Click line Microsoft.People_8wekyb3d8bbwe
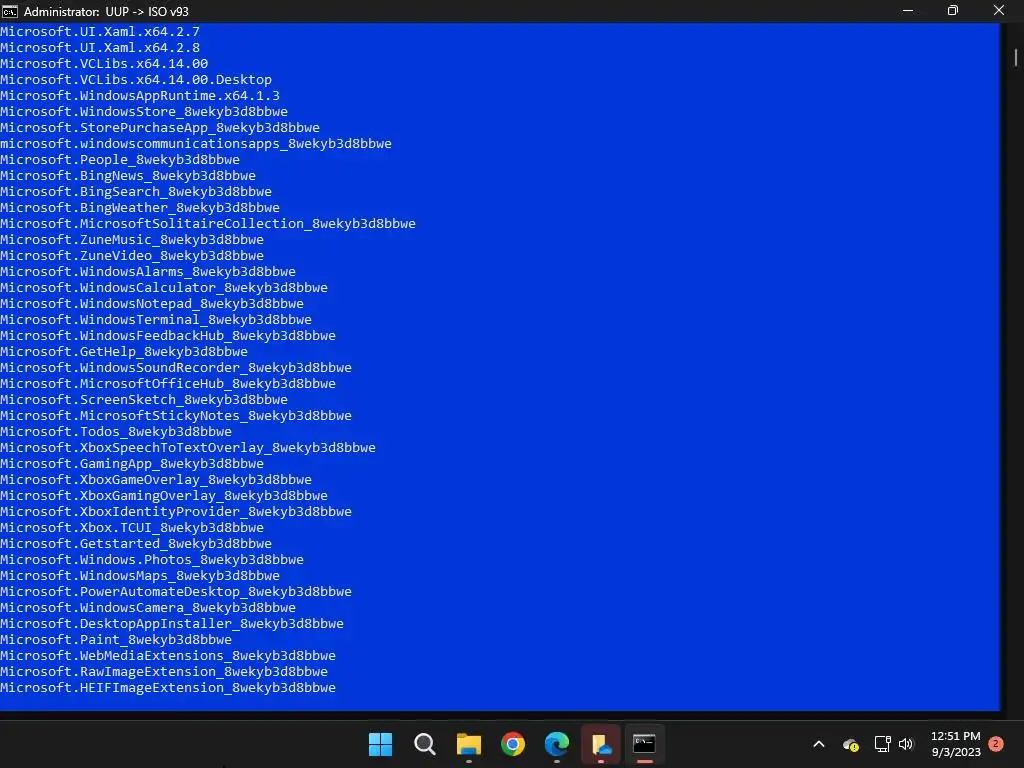This screenshot has width=1024, height=768. coord(120,159)
